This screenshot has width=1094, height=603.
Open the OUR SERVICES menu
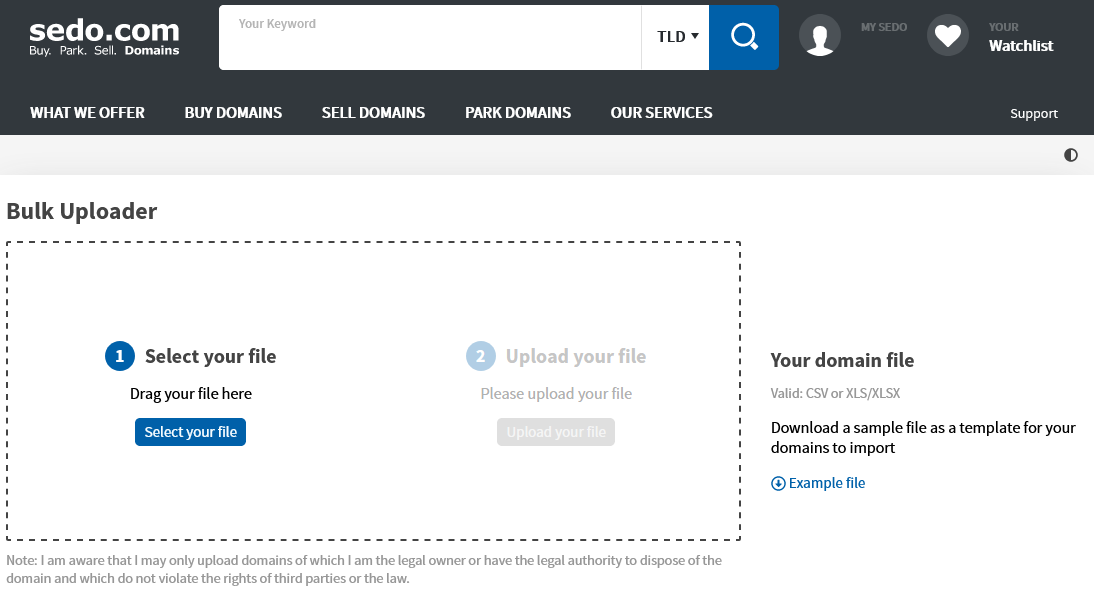coord(661,113)
